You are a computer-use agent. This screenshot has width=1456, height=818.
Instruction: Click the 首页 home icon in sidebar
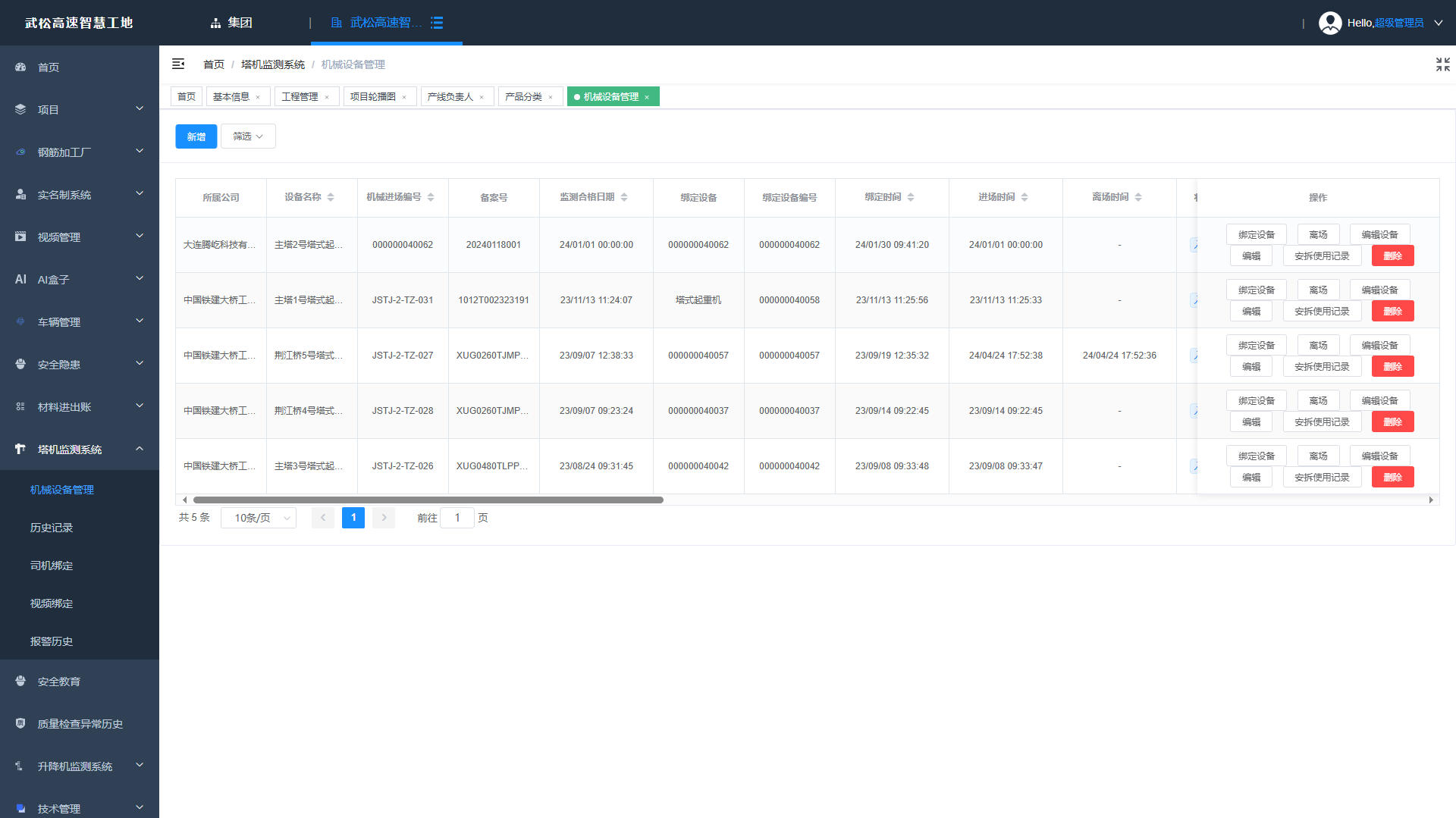click(20, 67)
